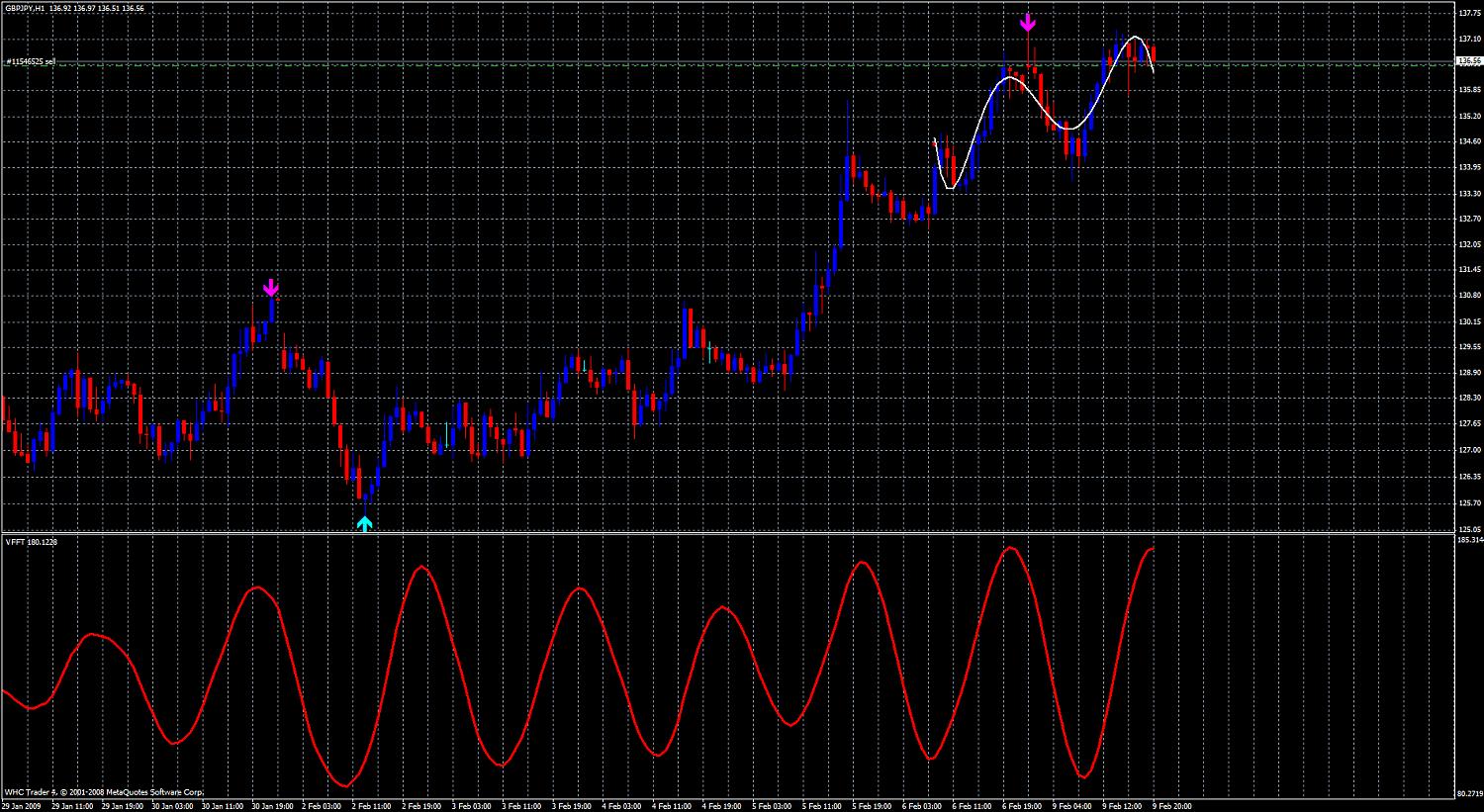This screenshot has width=1484, height=812.
Task: Click the 134.60 price scale value
Action: coord(1469,142)
